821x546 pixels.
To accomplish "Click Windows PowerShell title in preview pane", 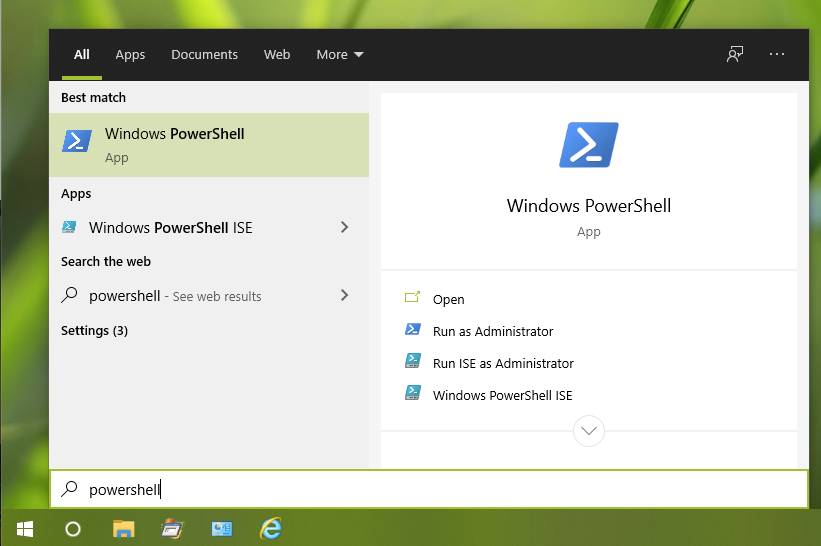I will 589,206.
